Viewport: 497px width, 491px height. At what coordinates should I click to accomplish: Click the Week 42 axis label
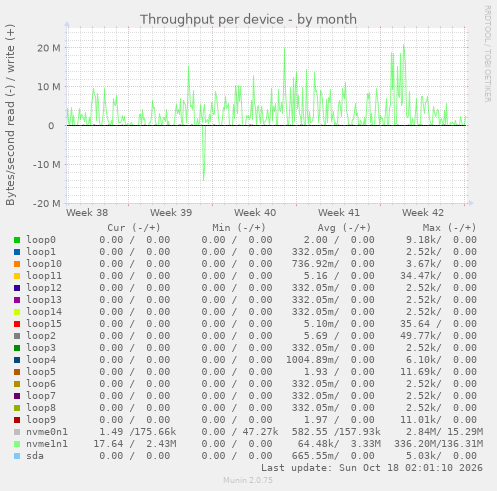click(x=423, y=213)
